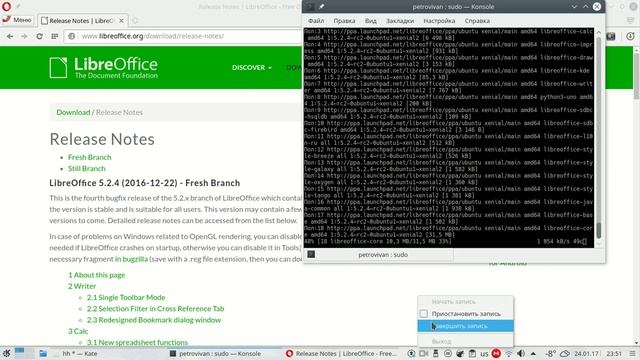Open the volume speaker tray icon
The height and width of the screenshot is (360, 640).
521,353
